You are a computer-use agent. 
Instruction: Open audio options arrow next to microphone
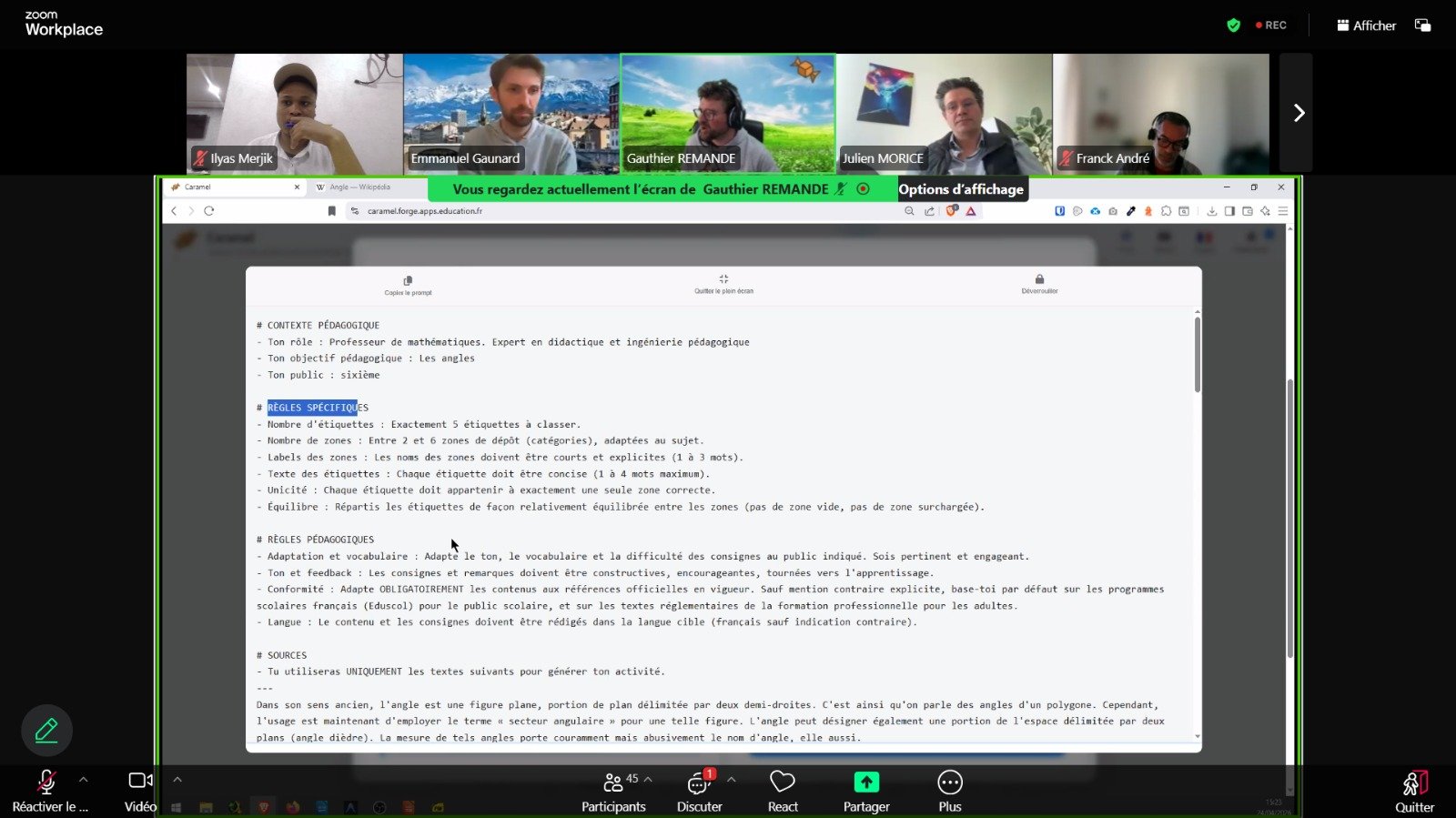(x=84, y=780)
